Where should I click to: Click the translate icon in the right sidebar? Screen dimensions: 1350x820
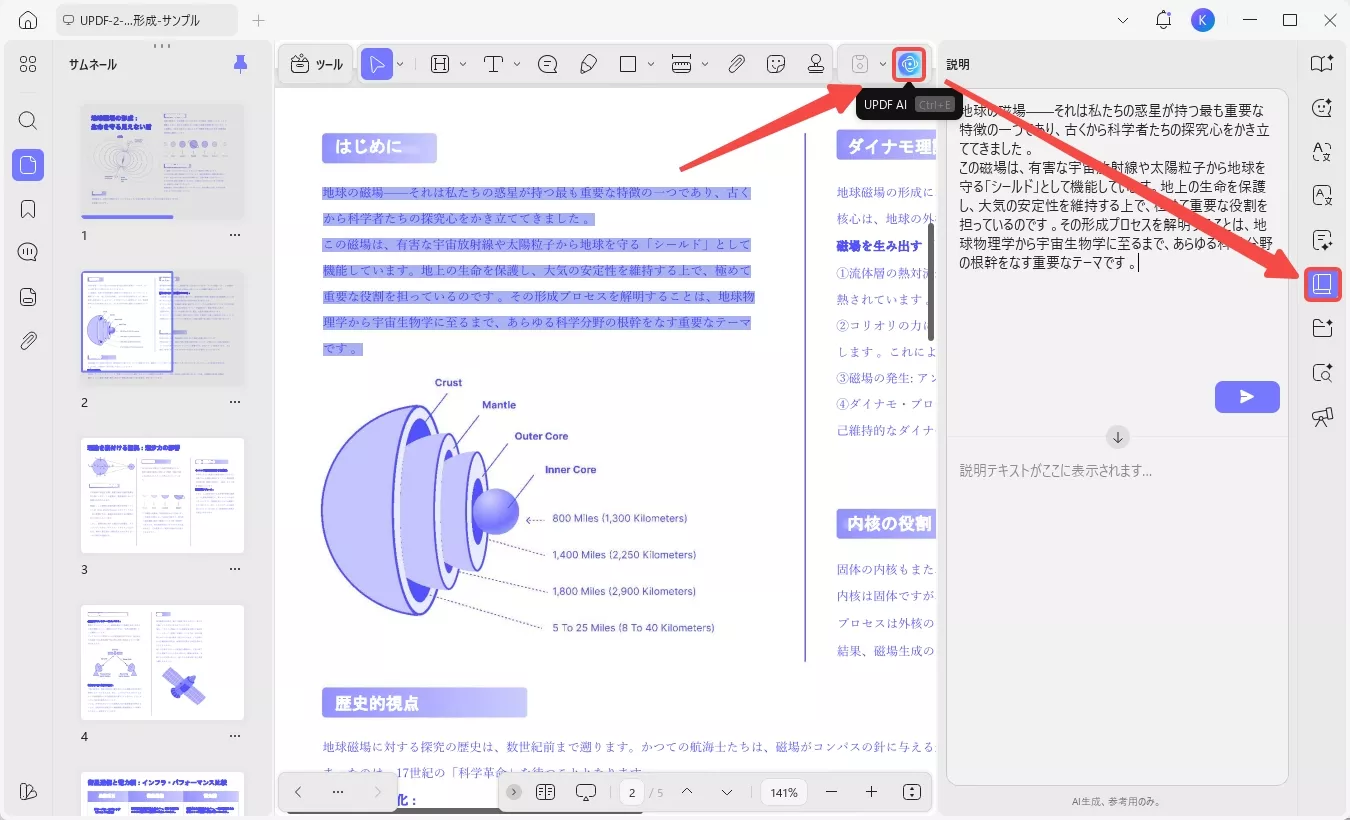click(1322, 153)
